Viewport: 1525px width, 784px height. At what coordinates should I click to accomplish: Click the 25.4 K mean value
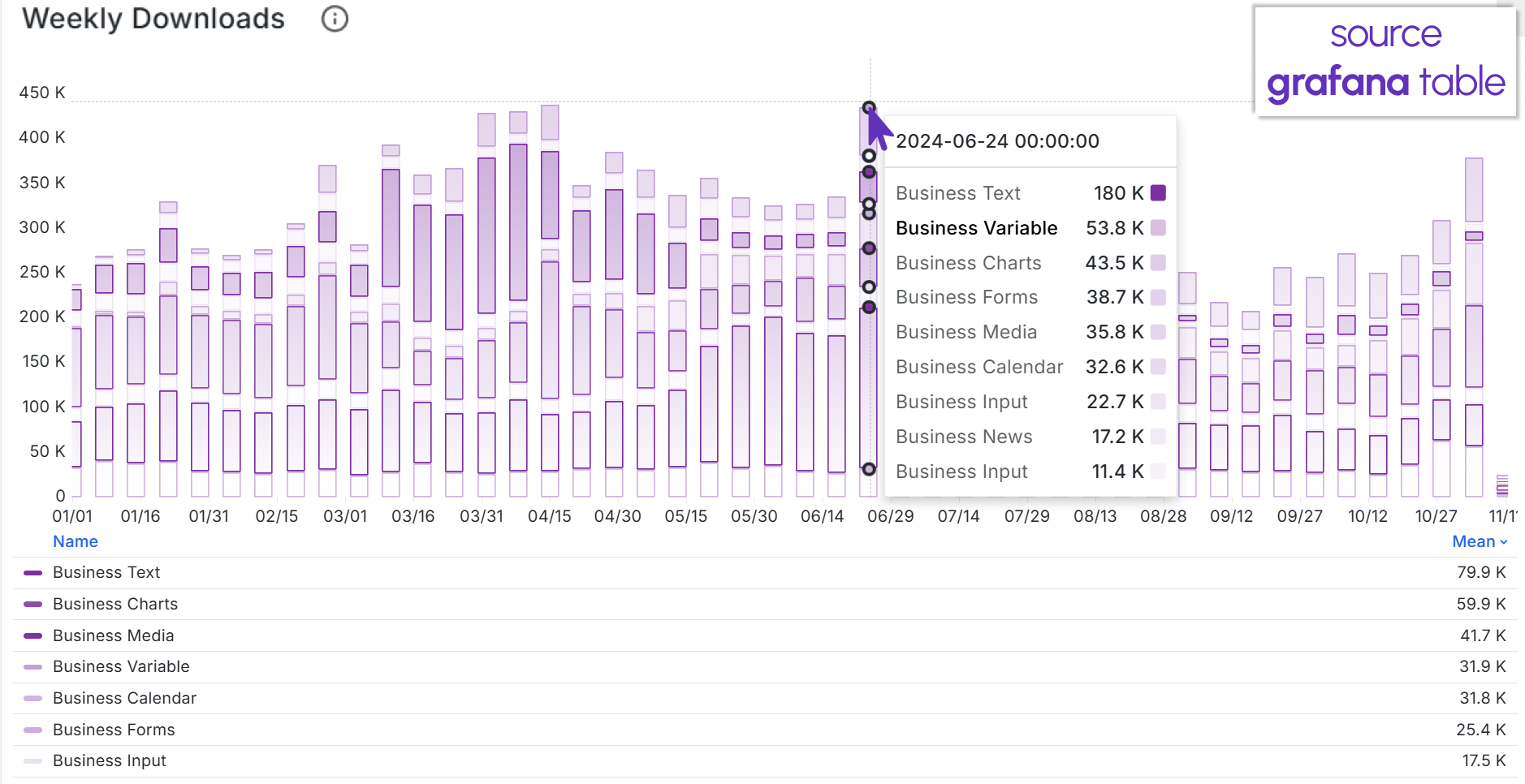point(1481,730)
